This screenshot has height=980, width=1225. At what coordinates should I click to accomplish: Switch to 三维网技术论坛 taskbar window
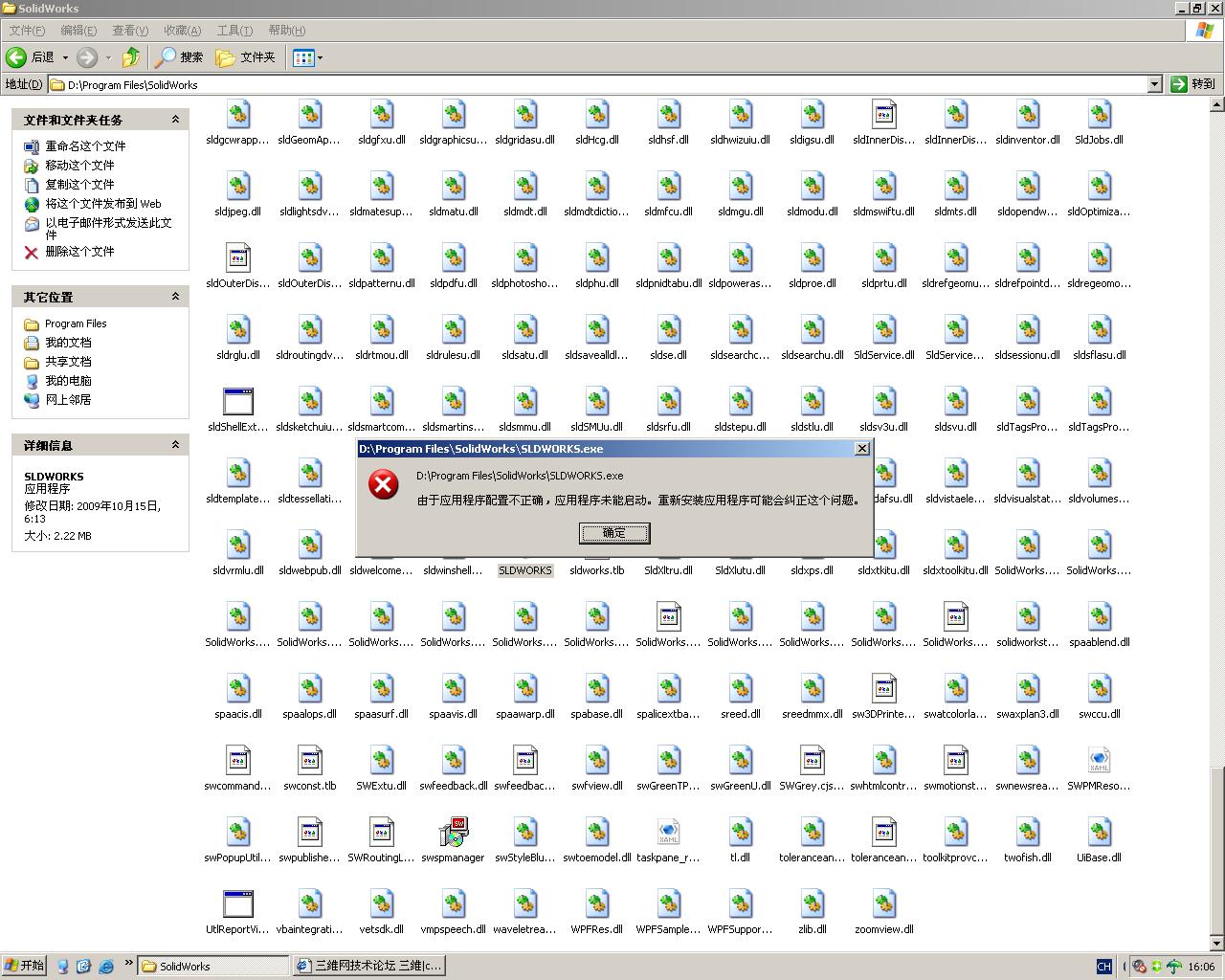coord(369,966)
